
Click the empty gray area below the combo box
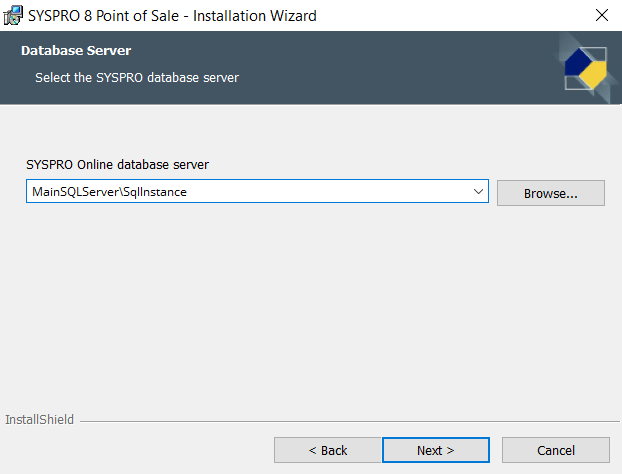(300, 300)
